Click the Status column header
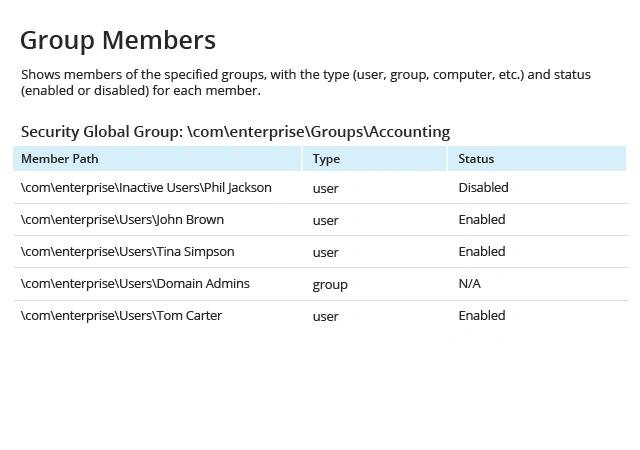The width and height of the screenshot is (640, 450). pyautogui.click(x=476, y=158)
